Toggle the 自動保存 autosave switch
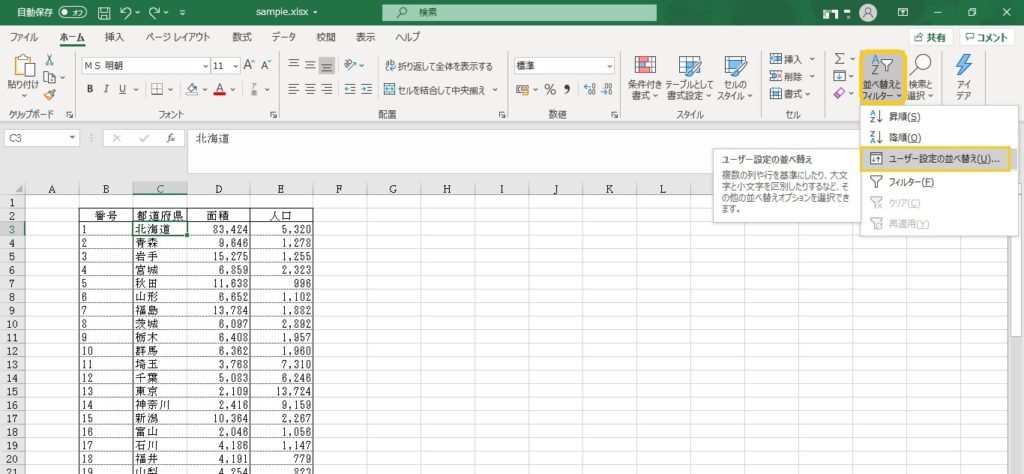Screen dimensions: 1024x474 [72, 12]
